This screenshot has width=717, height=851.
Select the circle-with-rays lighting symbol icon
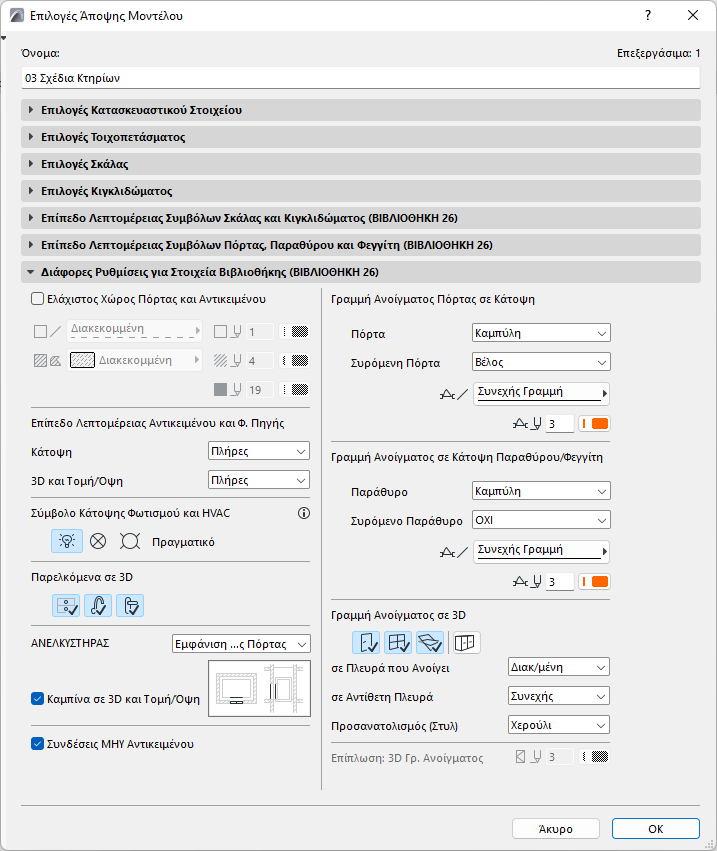pyautogui.click(x=130, y=541)
